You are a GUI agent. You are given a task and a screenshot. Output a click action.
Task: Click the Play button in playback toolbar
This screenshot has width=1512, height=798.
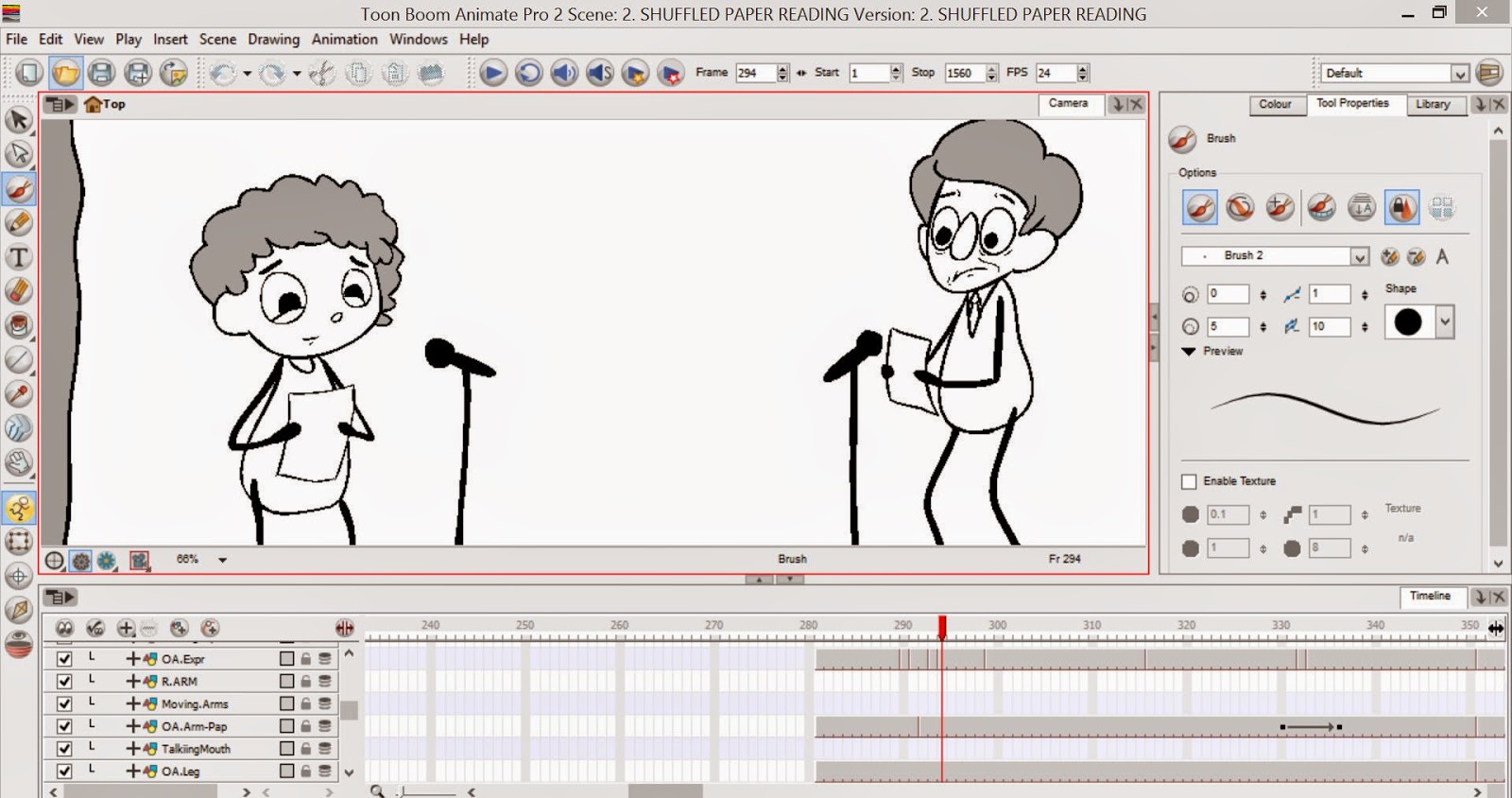click(x=492, y=73)
